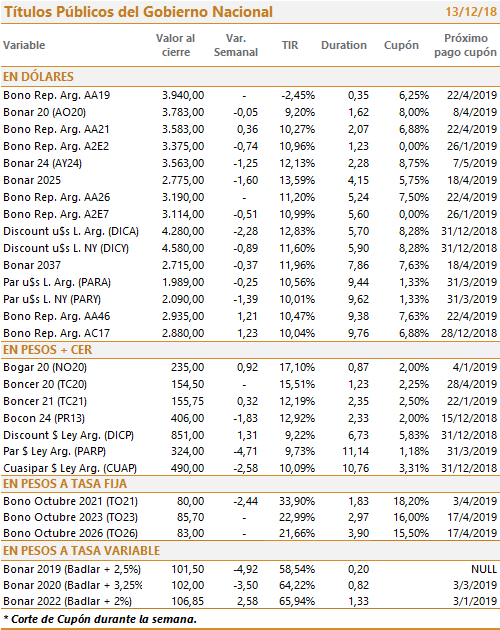500x630 pixels.
Task: Select the 'Bonar 2022 (Badlar + 2%)' row
Action: pyautogui.click(x=250, y=601)
